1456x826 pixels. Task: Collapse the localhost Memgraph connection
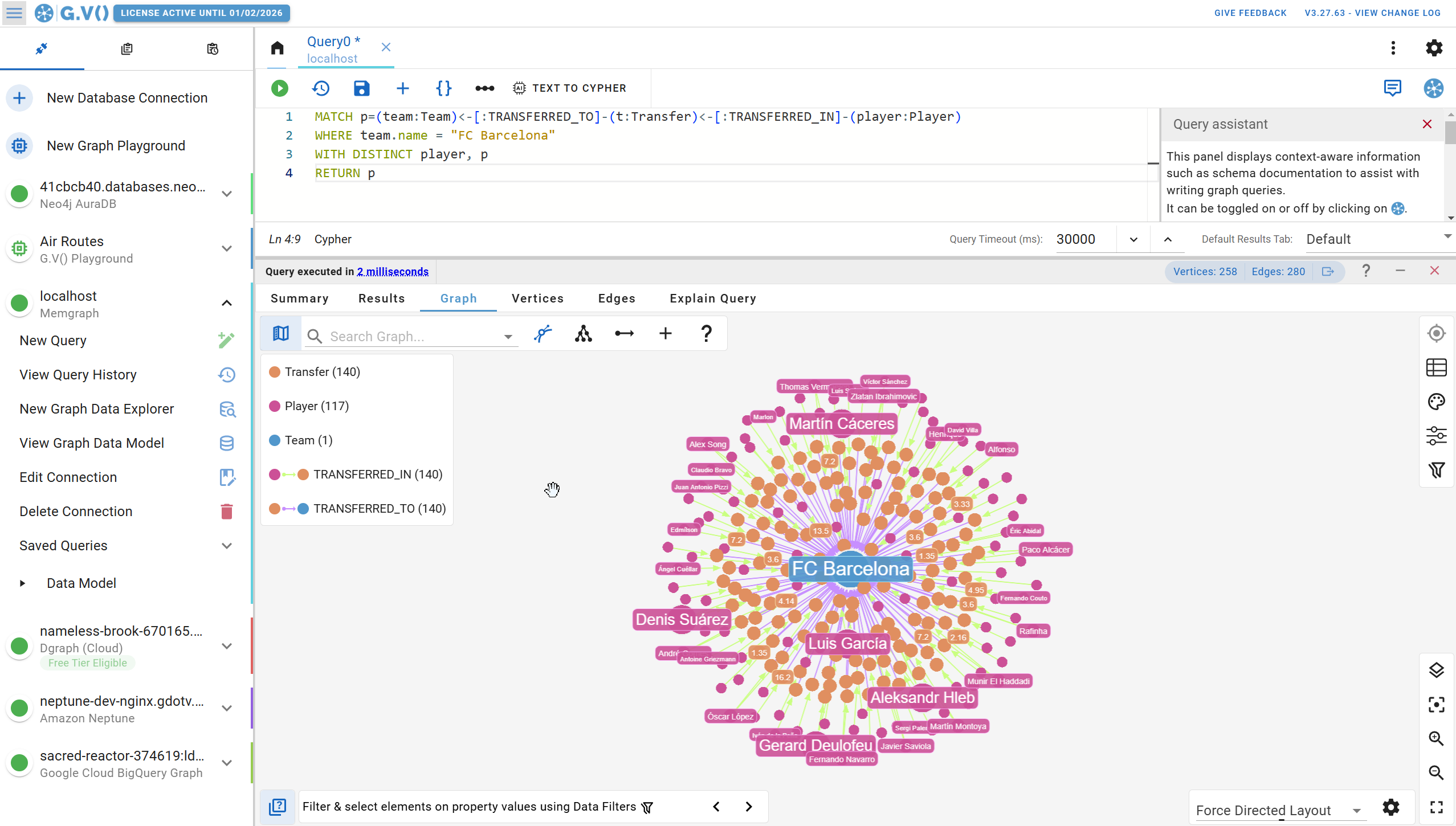227,304
